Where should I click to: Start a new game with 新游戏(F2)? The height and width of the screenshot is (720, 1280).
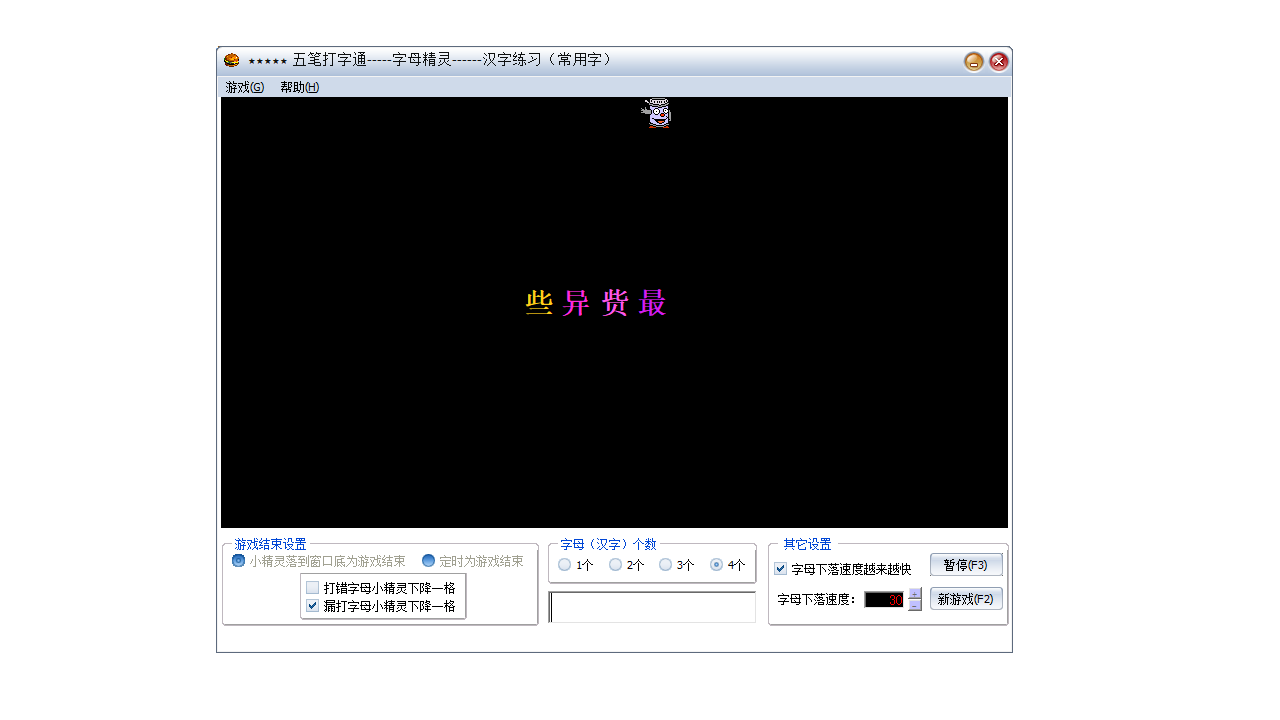pos(966,598)
